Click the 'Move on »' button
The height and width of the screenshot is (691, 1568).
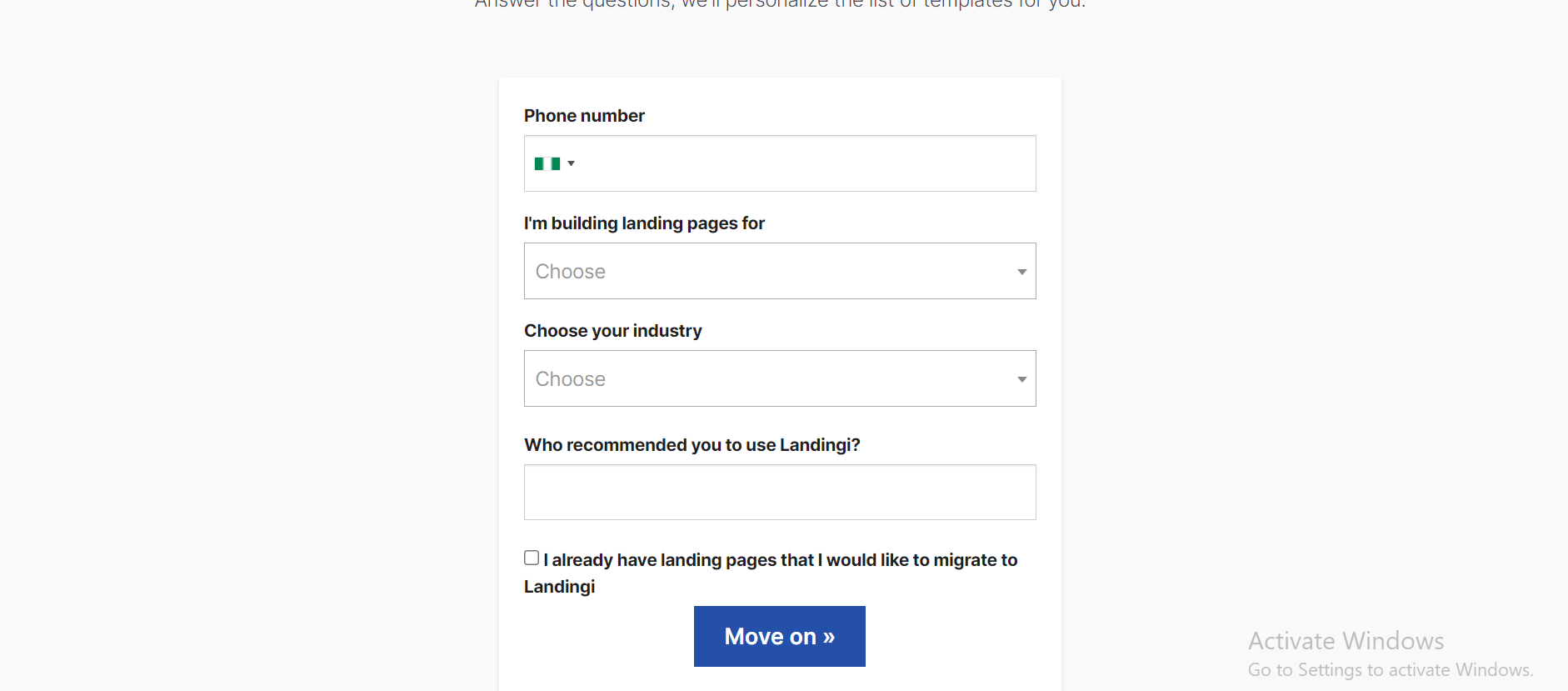click(780, 636)
